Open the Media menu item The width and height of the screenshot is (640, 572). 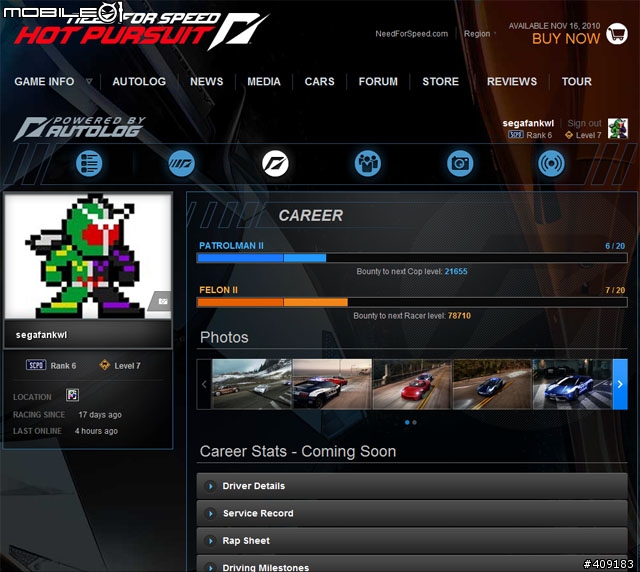point(264,81)
